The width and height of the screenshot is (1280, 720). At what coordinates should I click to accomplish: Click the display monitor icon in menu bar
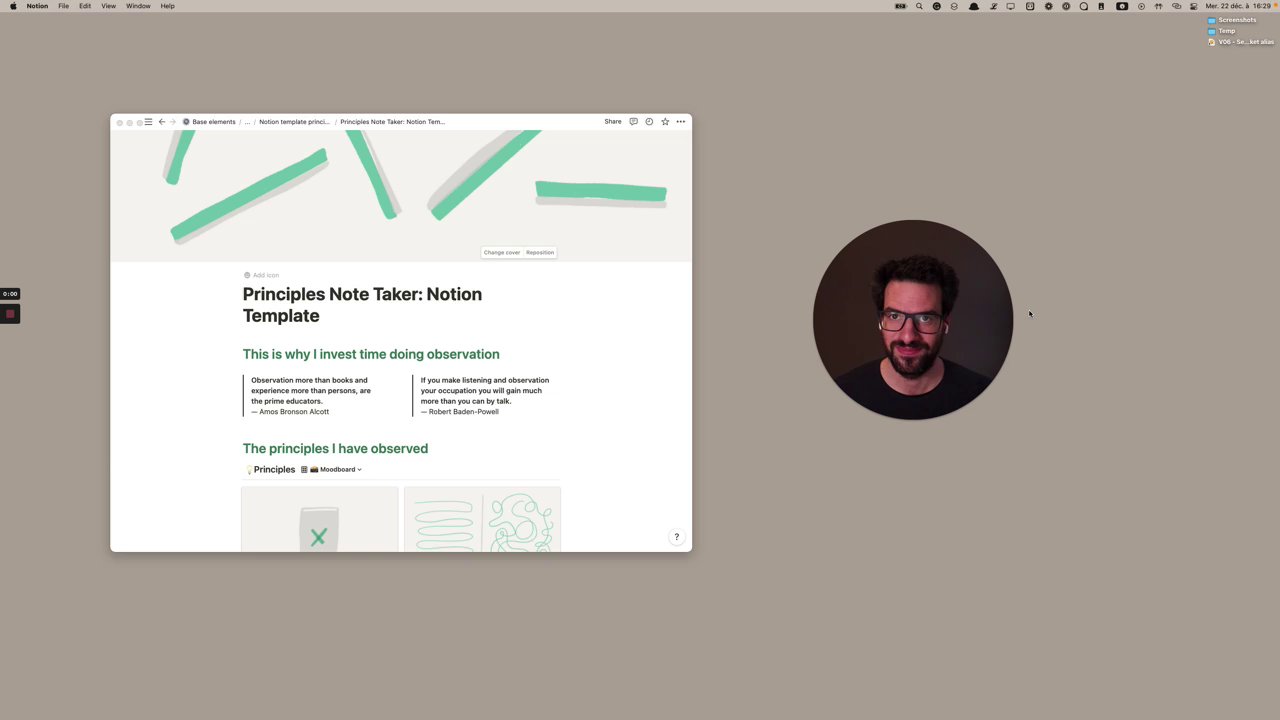click(1011, 6)
